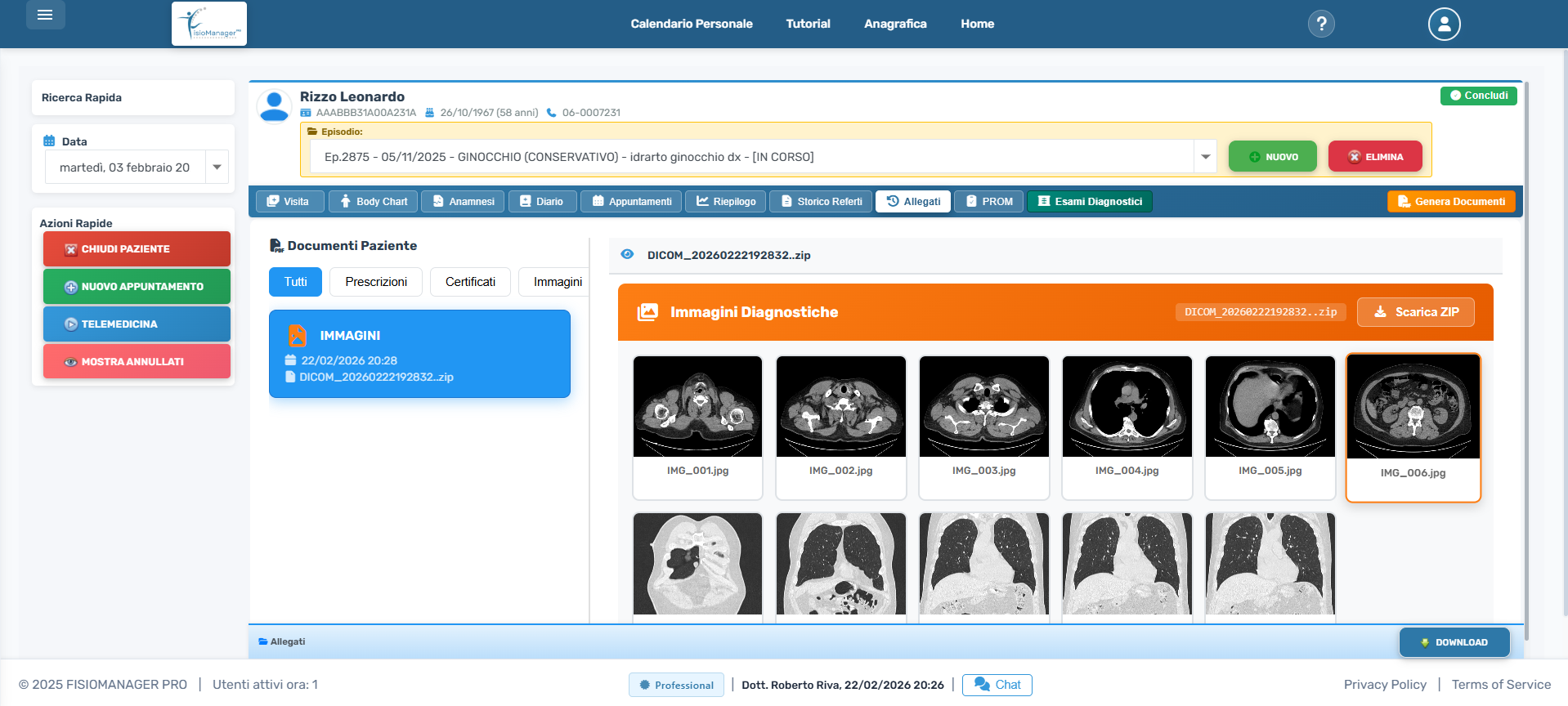The image size is (1568, 706).
Task: Toggle Mostra Annullati appointments
Action: (137, 361)
